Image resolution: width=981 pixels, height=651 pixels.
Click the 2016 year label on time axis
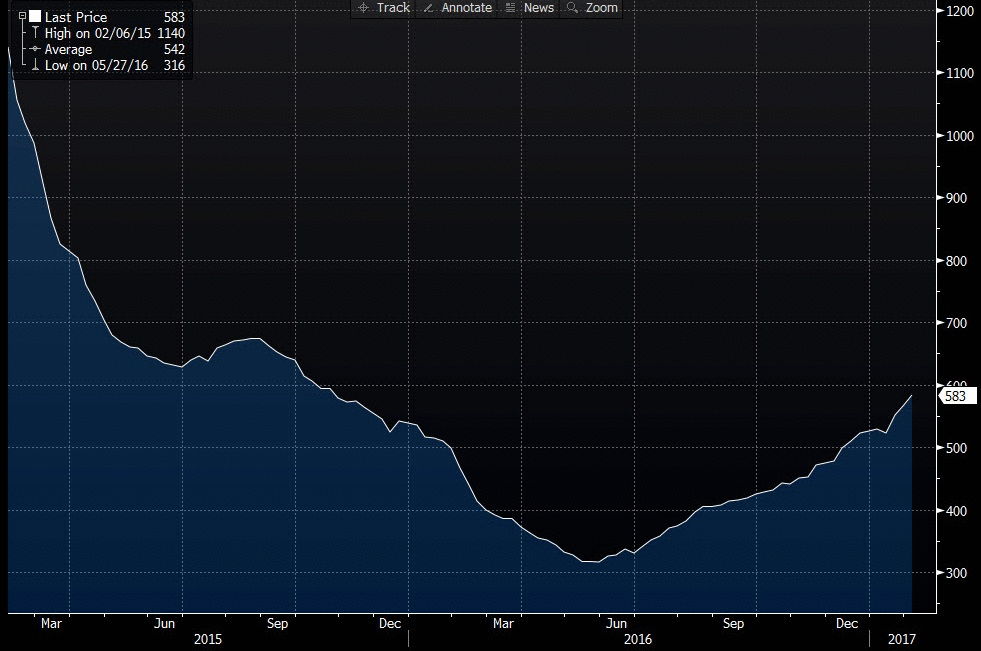(637, 637)
